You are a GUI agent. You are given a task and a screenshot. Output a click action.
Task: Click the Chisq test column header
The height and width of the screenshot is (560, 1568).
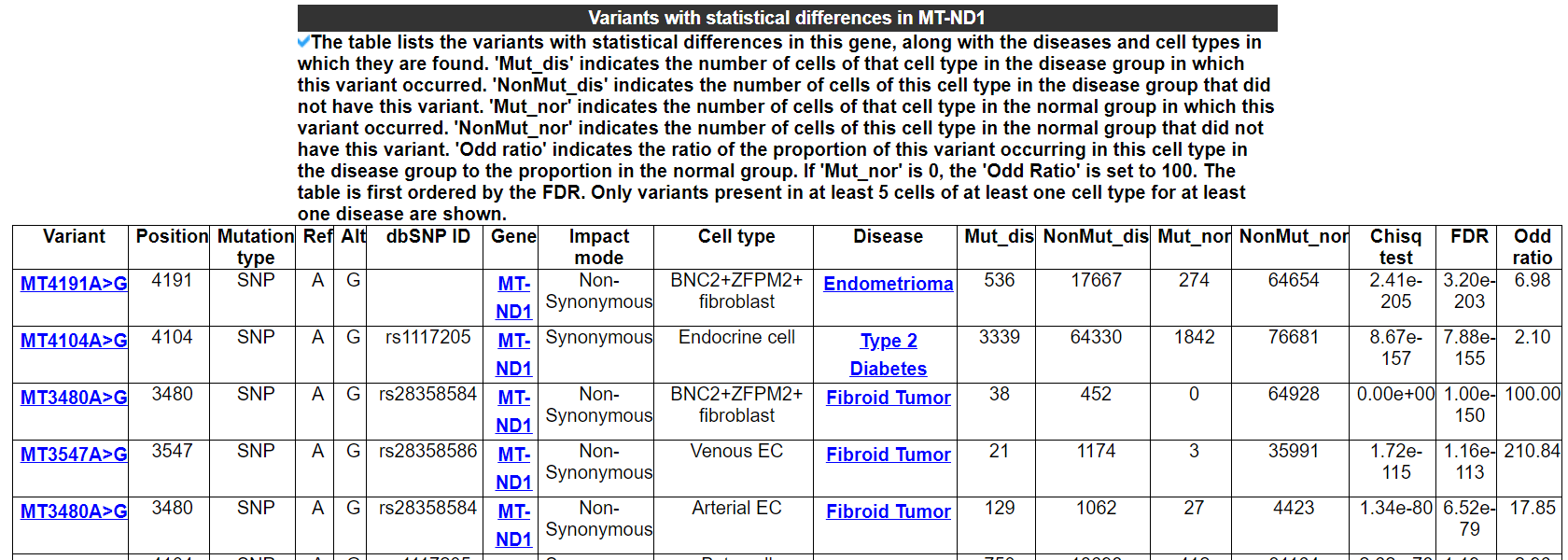coord(1395,247)
